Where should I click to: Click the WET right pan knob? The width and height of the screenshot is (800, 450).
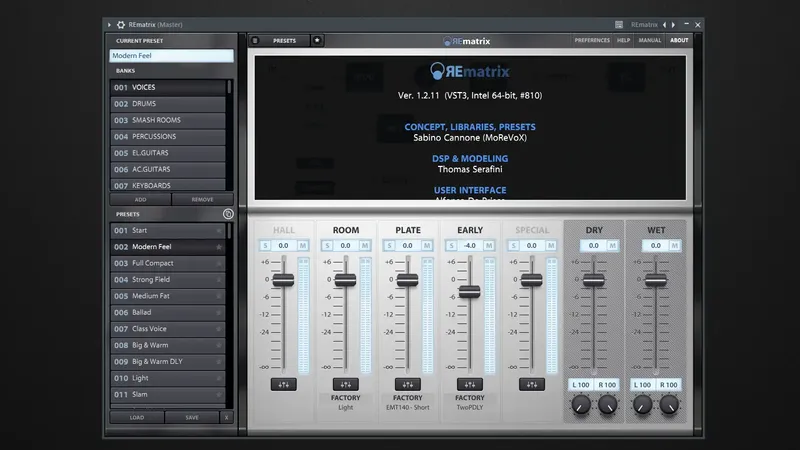(x=669, y=405)
